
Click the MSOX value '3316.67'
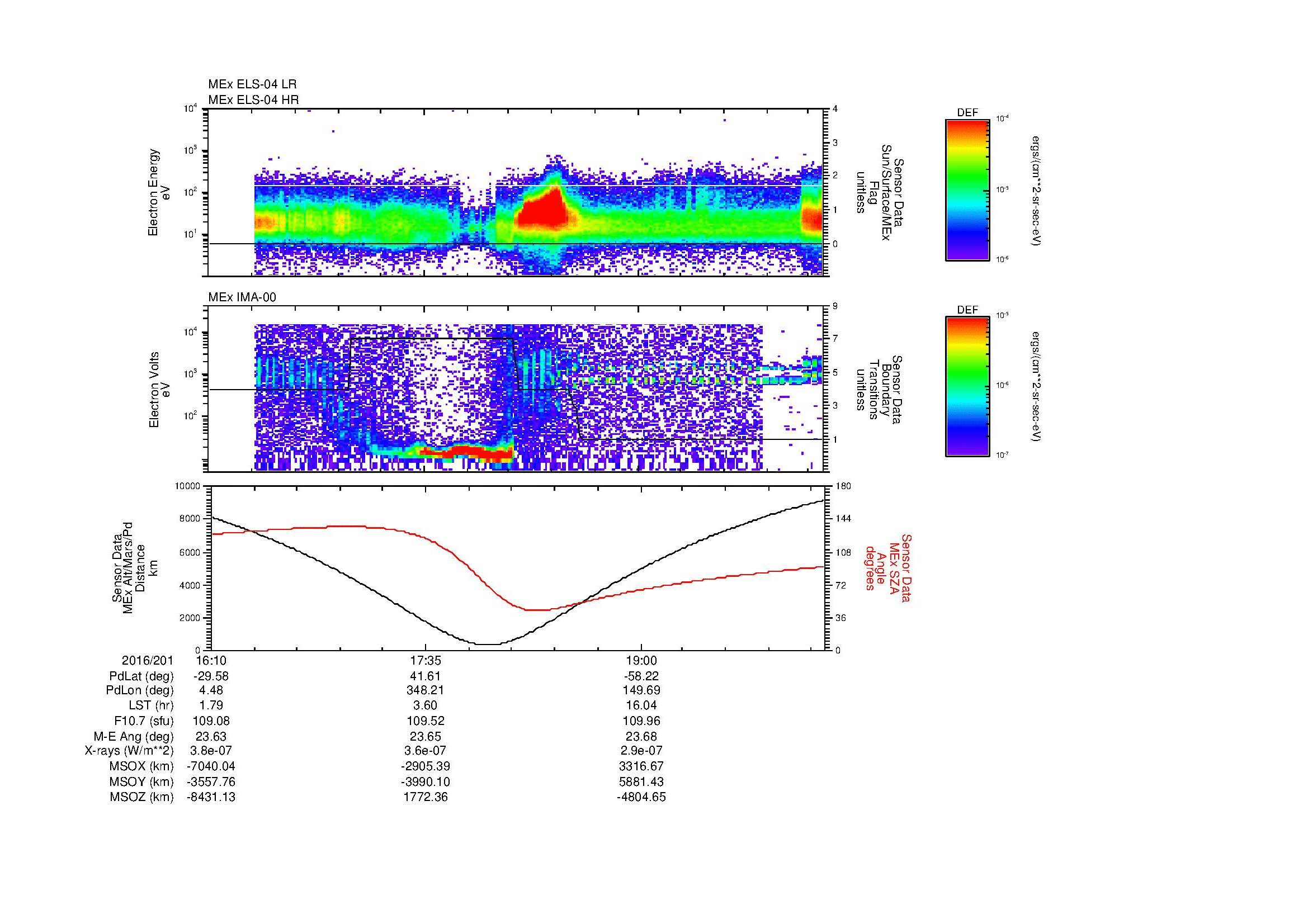pos(641,766)
